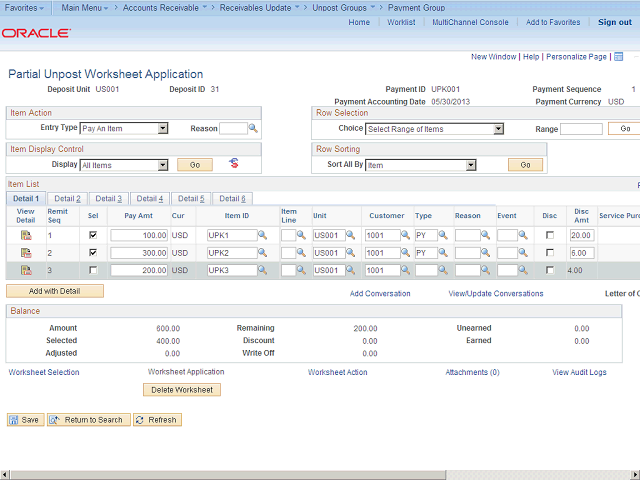Click lookup icon beside Item ID UPK3

coord(262,270)
